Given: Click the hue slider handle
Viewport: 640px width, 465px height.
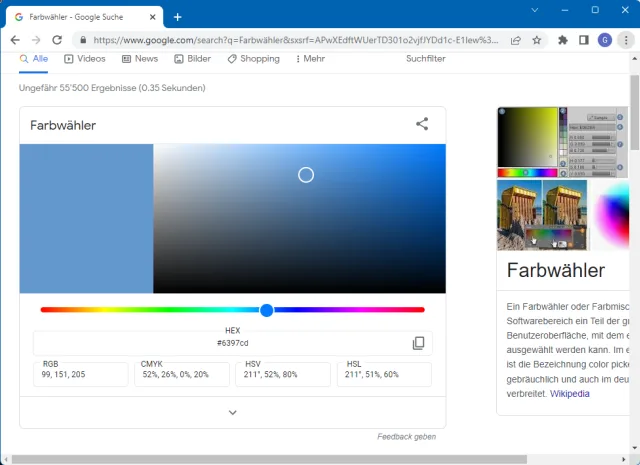Looking at the screenshot, I should pyautogui.click(x=267, y=310).
